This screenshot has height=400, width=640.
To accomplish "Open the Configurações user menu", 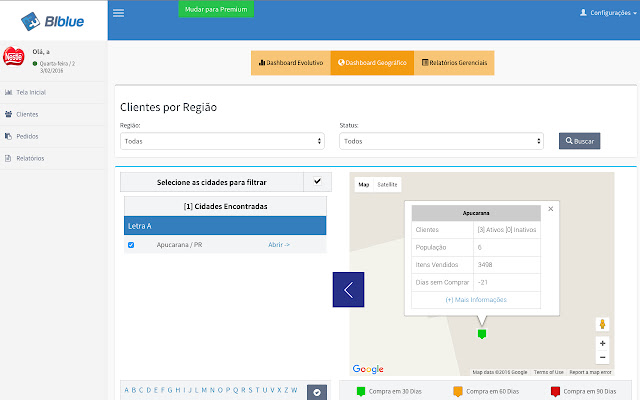I will 608,13.
